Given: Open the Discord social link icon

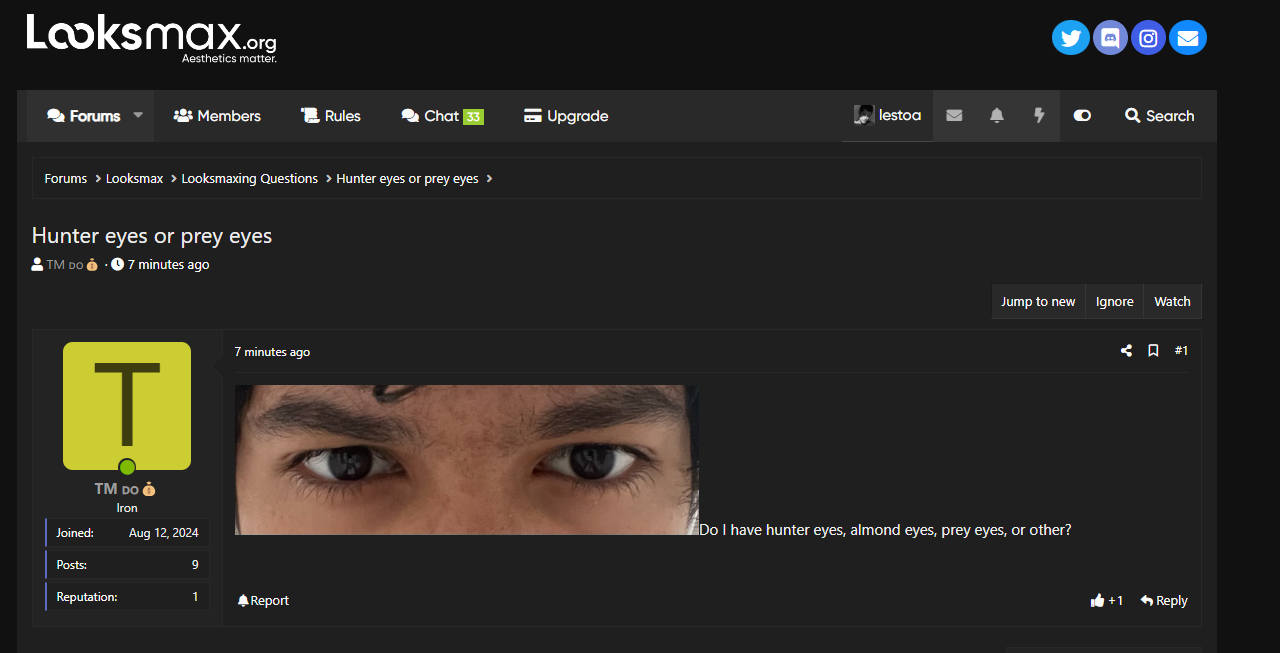Looking at the screenshot, I should pyautogui.click(x=1110, y=38).
